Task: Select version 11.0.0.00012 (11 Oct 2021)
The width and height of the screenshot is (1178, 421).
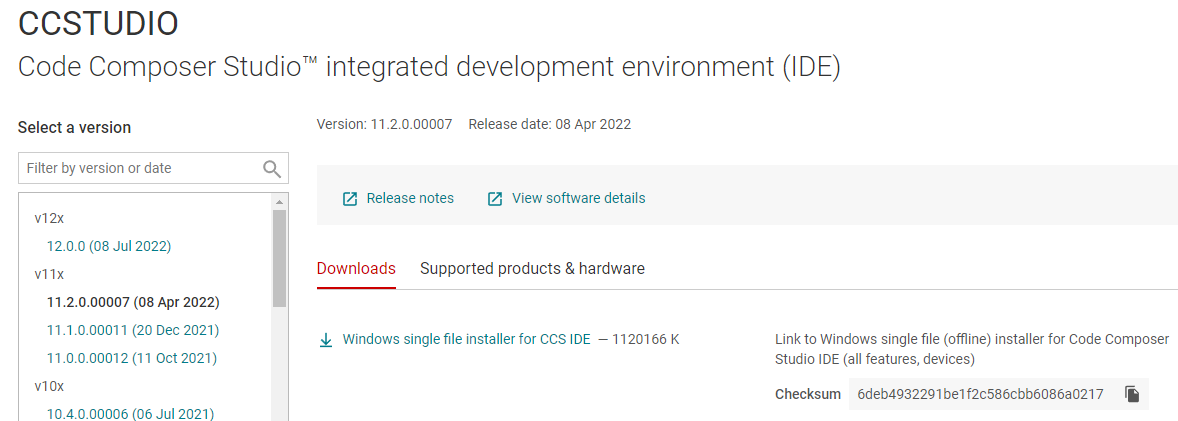Action: [x=132, y=359]
